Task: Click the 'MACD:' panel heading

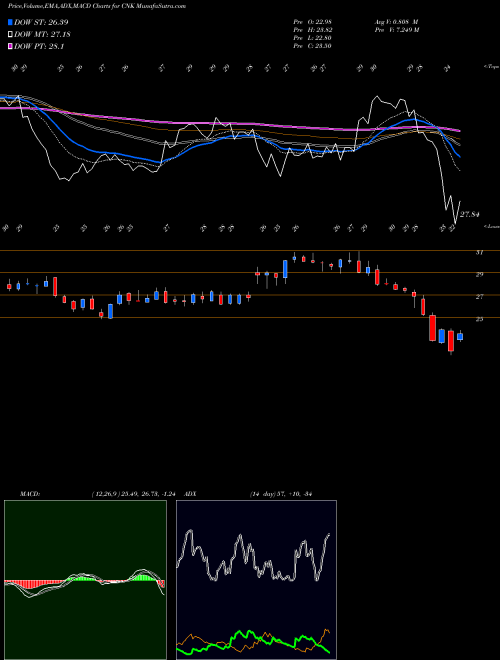Action: point(29,494)
